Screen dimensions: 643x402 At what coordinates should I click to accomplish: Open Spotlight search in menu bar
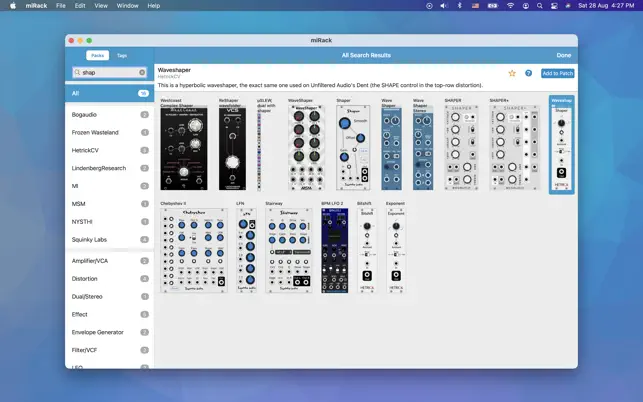[540, 6]
